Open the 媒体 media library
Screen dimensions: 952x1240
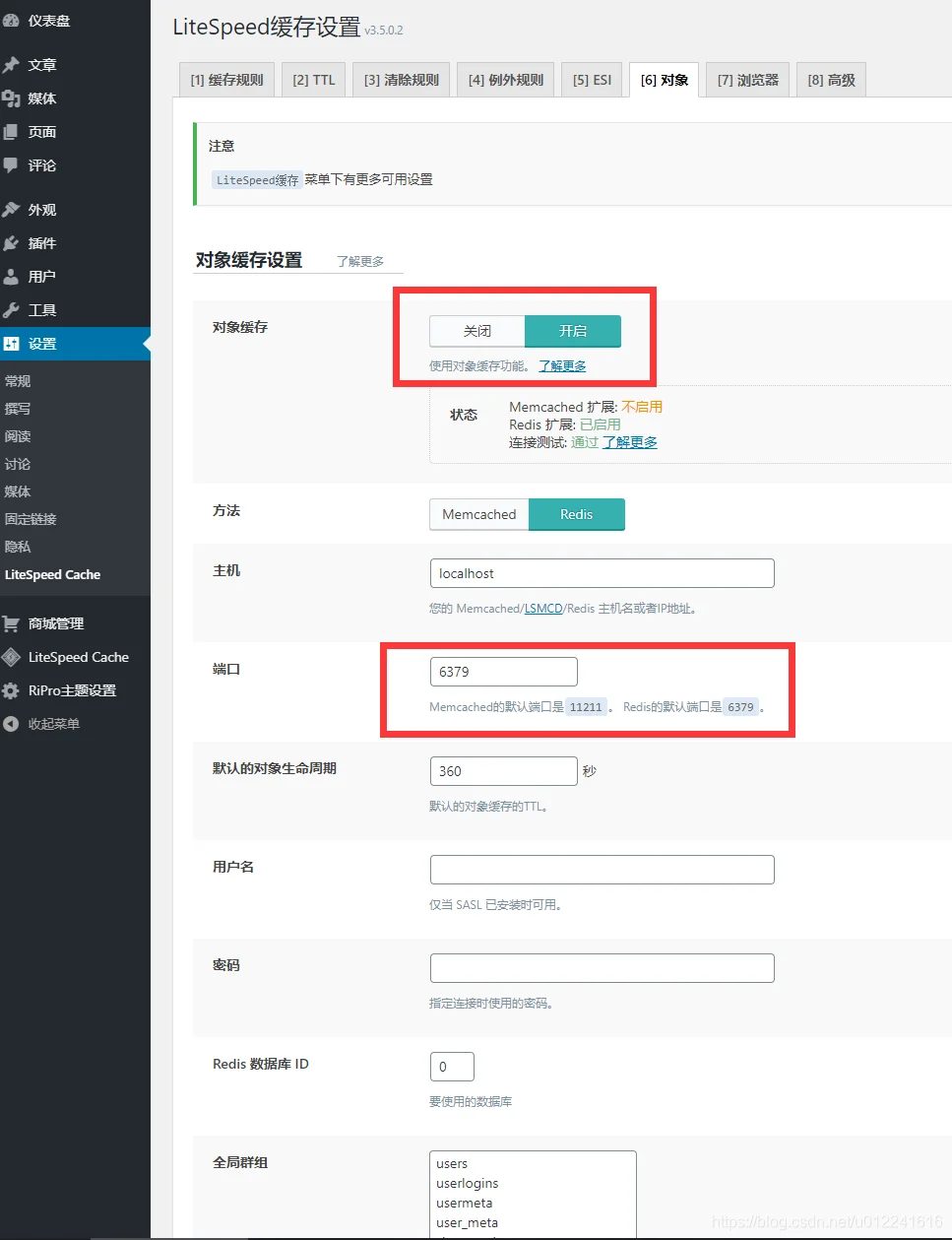tap(41, 98)
